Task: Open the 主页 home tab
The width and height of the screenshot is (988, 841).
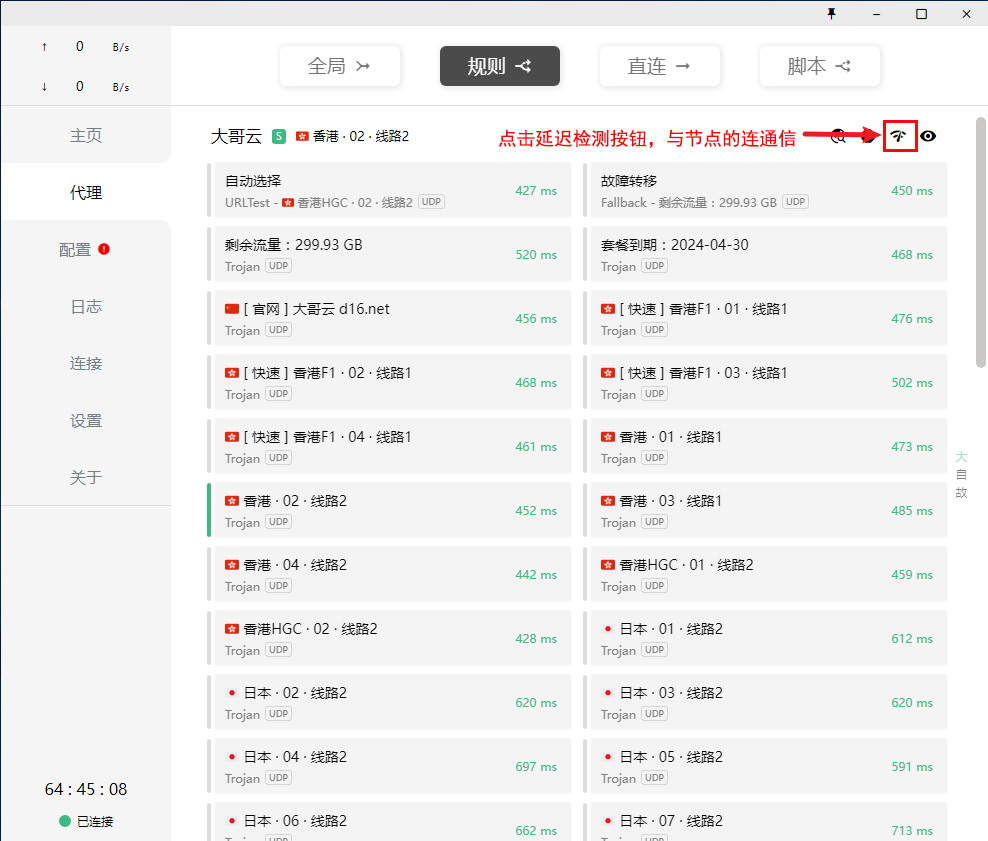Action: click(x=86, y=135)
